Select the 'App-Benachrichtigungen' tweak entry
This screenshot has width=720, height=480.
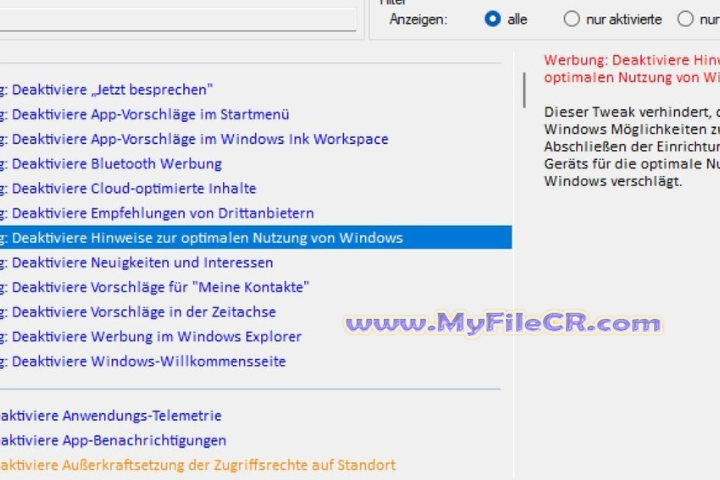coord(112,441)
